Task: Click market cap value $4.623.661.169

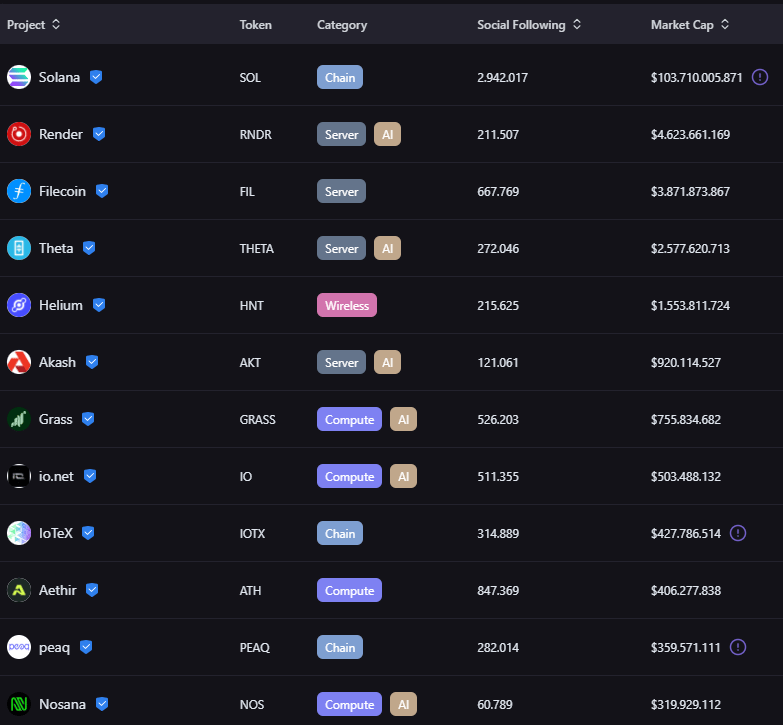Action: [690, 134]
